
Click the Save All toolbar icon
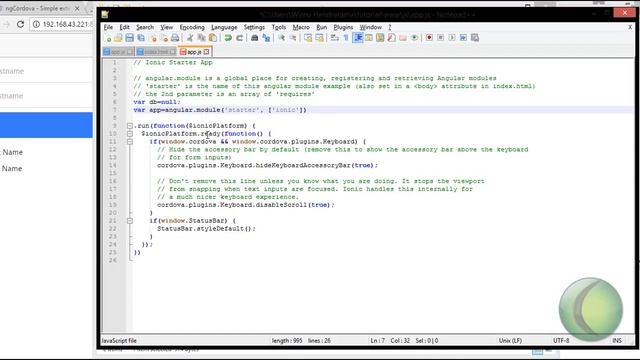[141, 38]
